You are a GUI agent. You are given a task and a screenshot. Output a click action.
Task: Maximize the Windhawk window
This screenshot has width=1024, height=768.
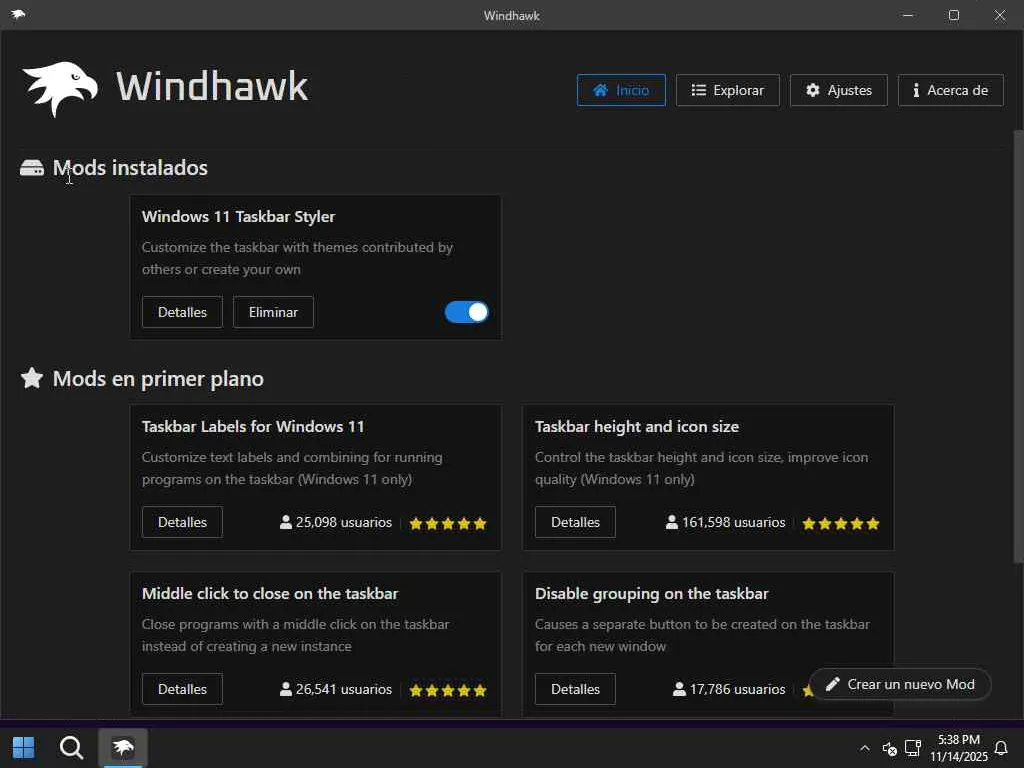coord(953,15)
